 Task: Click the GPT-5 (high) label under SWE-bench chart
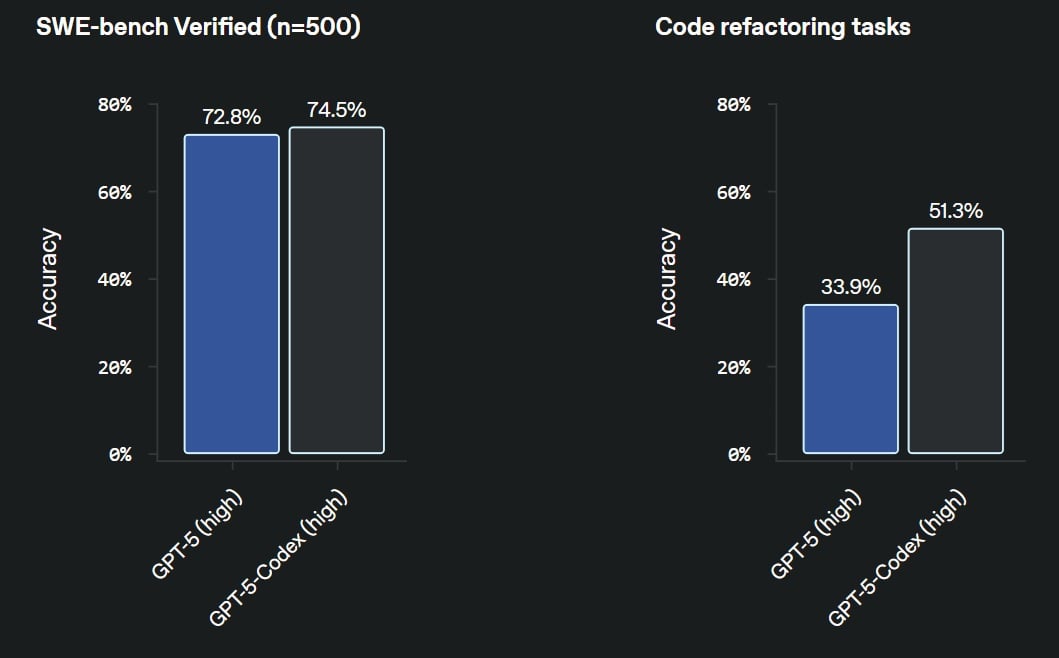[x=197, y=534]
